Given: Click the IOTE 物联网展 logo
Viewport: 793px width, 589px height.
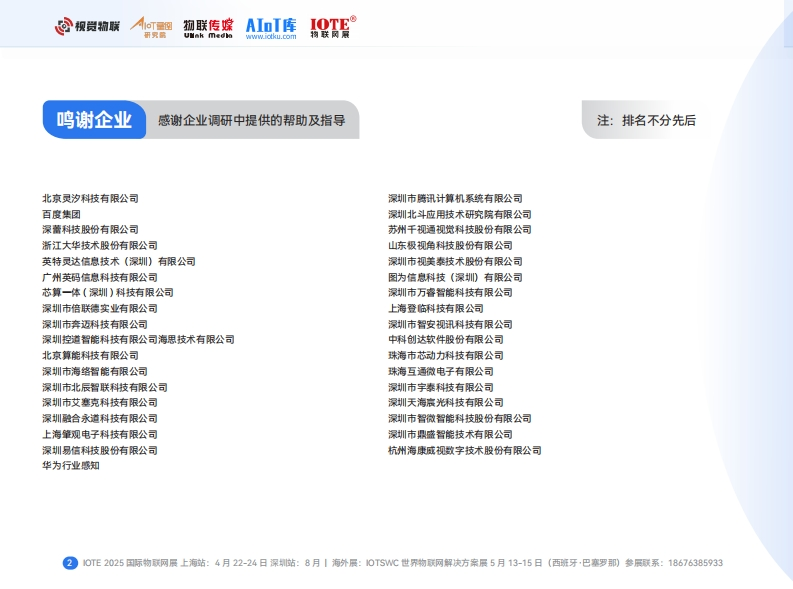Looking at the screenshot, I should point(333,27).
